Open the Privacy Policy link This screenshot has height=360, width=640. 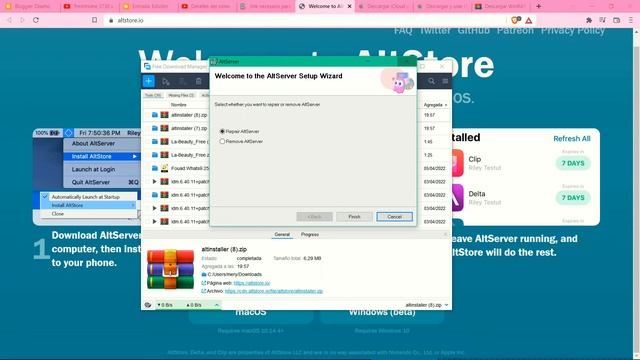tap(573, 31)
